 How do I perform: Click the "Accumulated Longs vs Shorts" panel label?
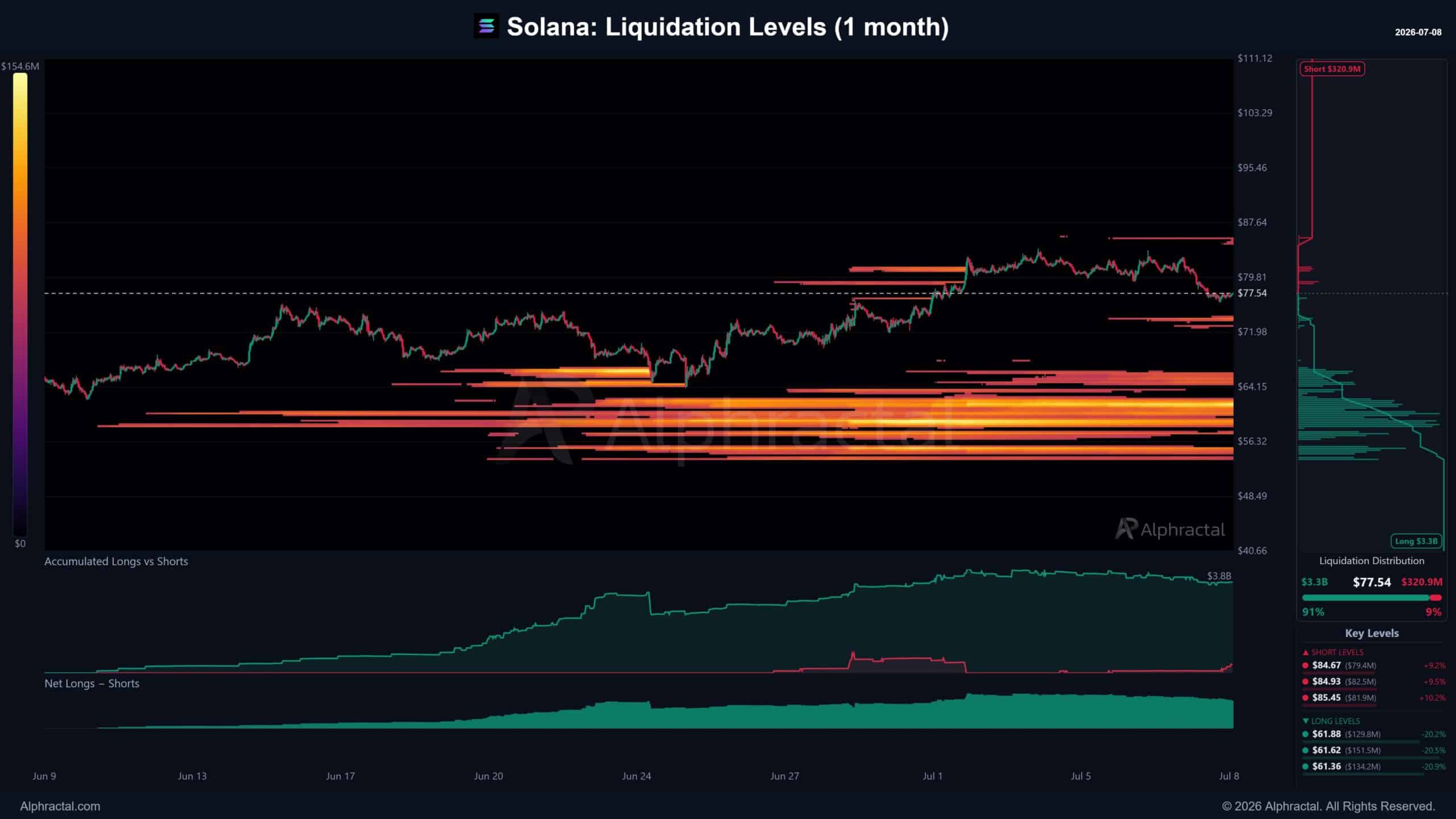(x=116, y=561)
